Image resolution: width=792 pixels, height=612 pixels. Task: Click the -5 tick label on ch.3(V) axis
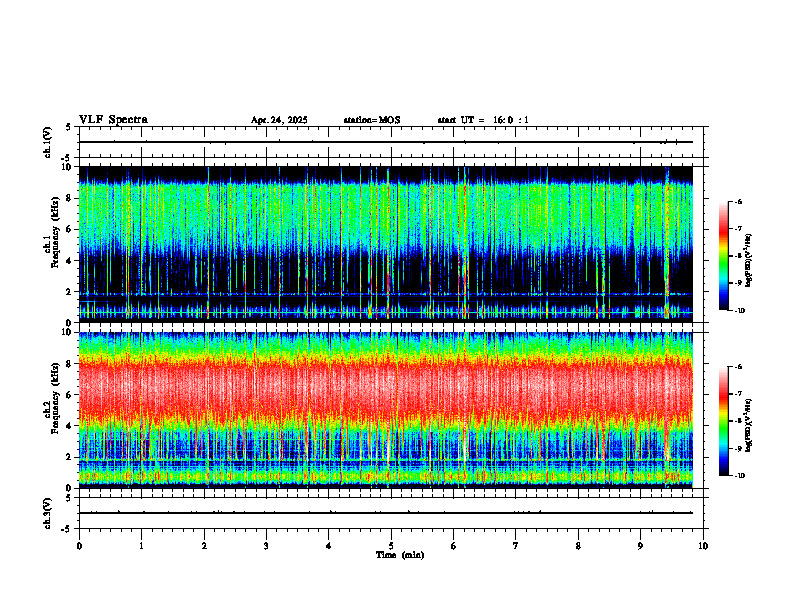(66, 529)
